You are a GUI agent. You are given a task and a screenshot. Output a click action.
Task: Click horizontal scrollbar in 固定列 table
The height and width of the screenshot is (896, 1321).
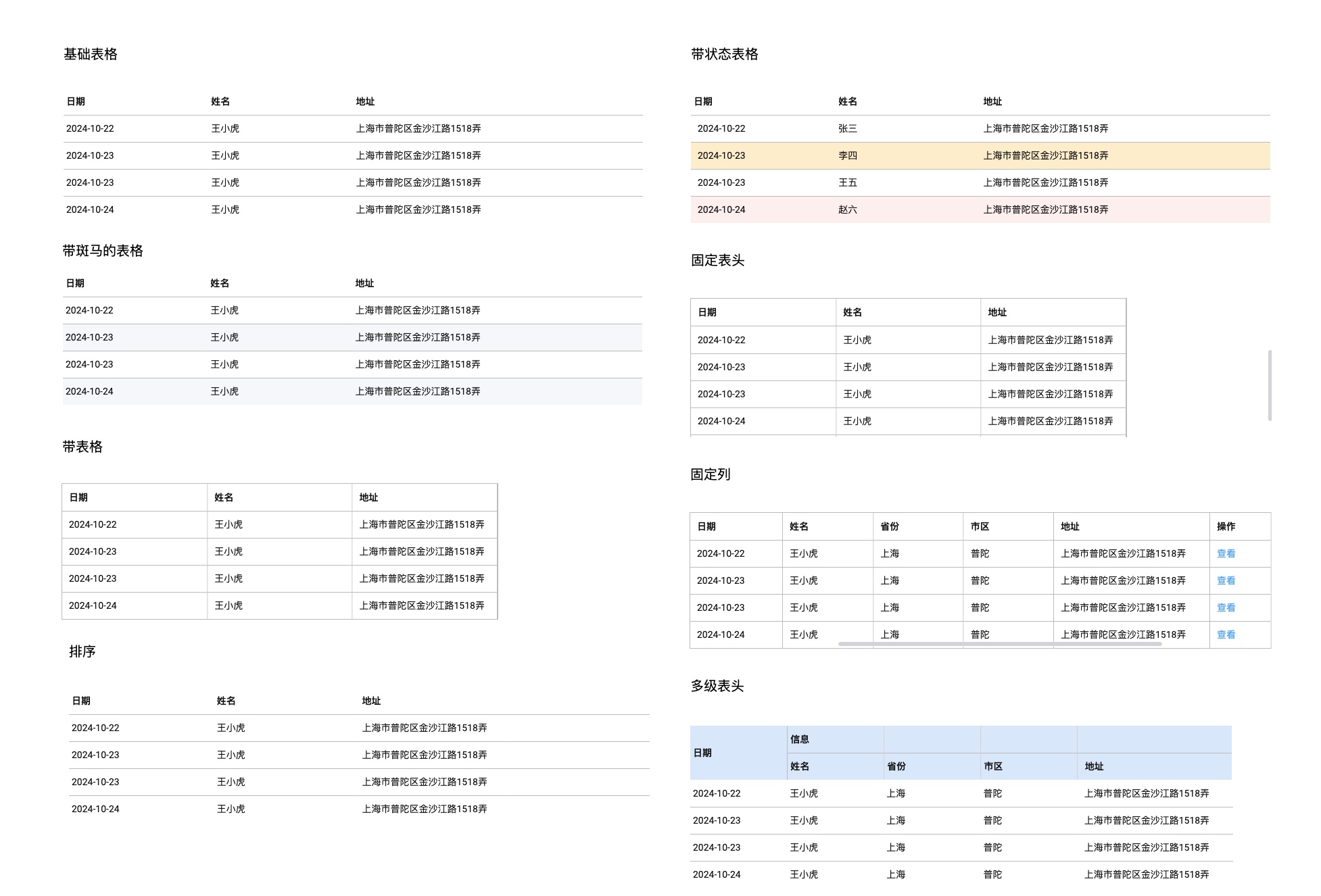click(x=1000, y=644)
